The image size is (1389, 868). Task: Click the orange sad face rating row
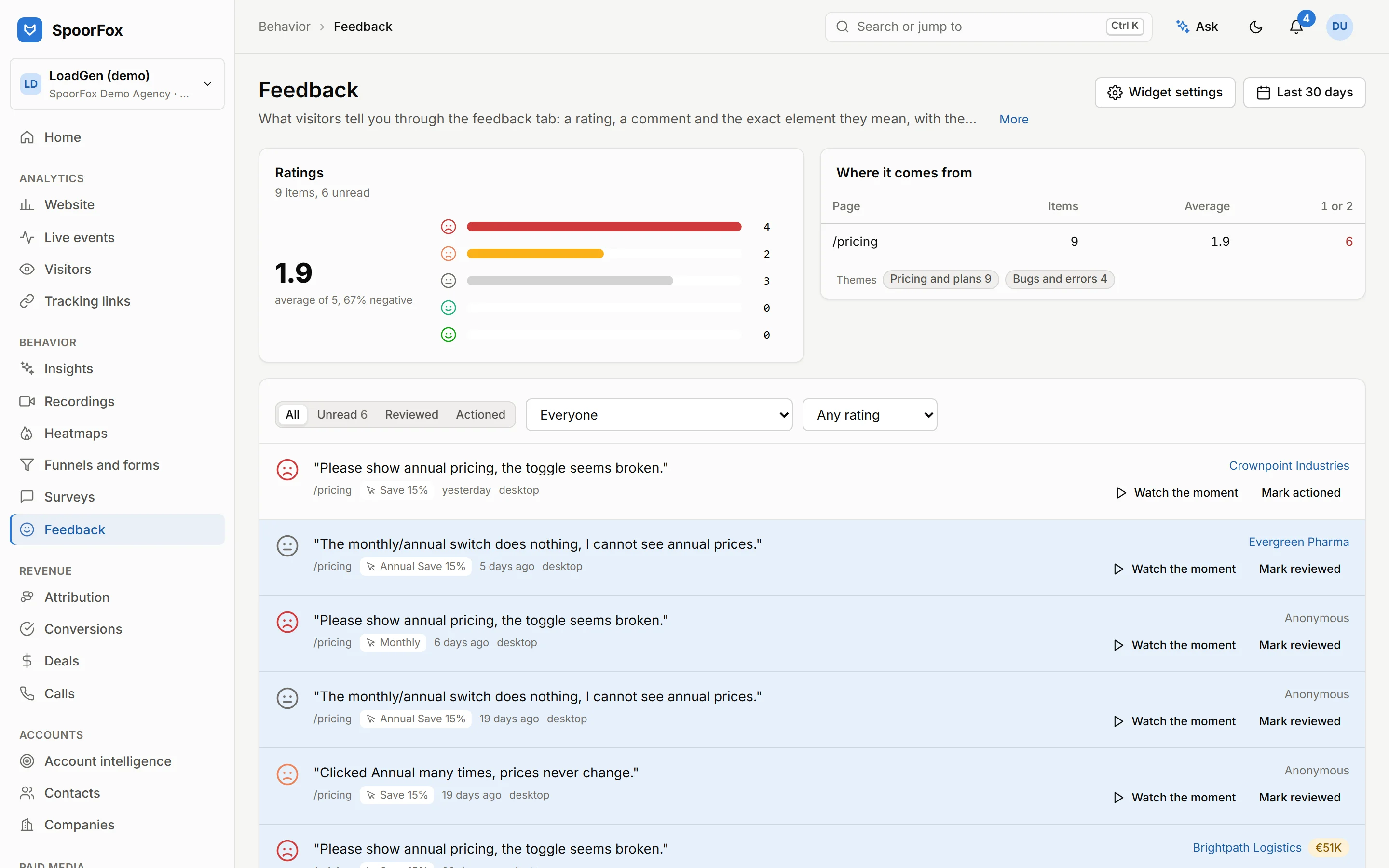click(606, 254)
